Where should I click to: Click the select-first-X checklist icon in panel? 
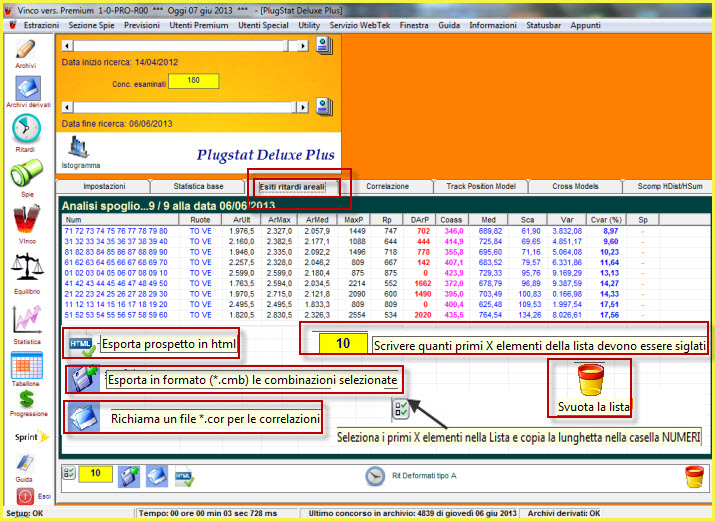(x=400, y=408)
